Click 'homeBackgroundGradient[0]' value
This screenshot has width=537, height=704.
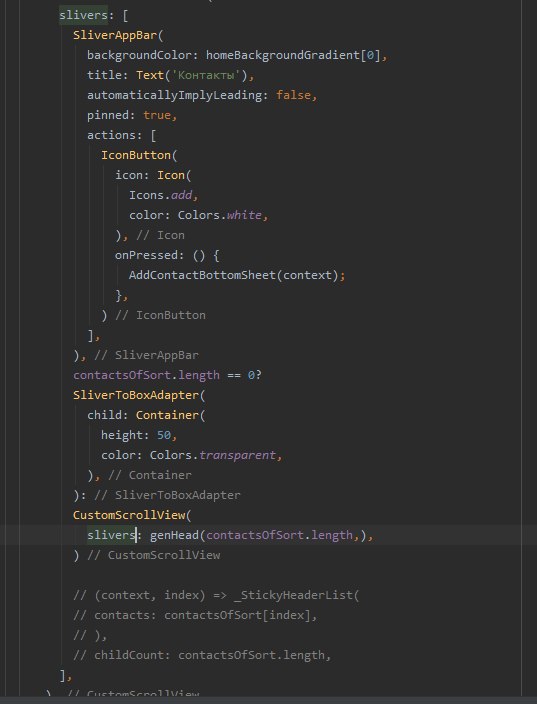[293, 55]
